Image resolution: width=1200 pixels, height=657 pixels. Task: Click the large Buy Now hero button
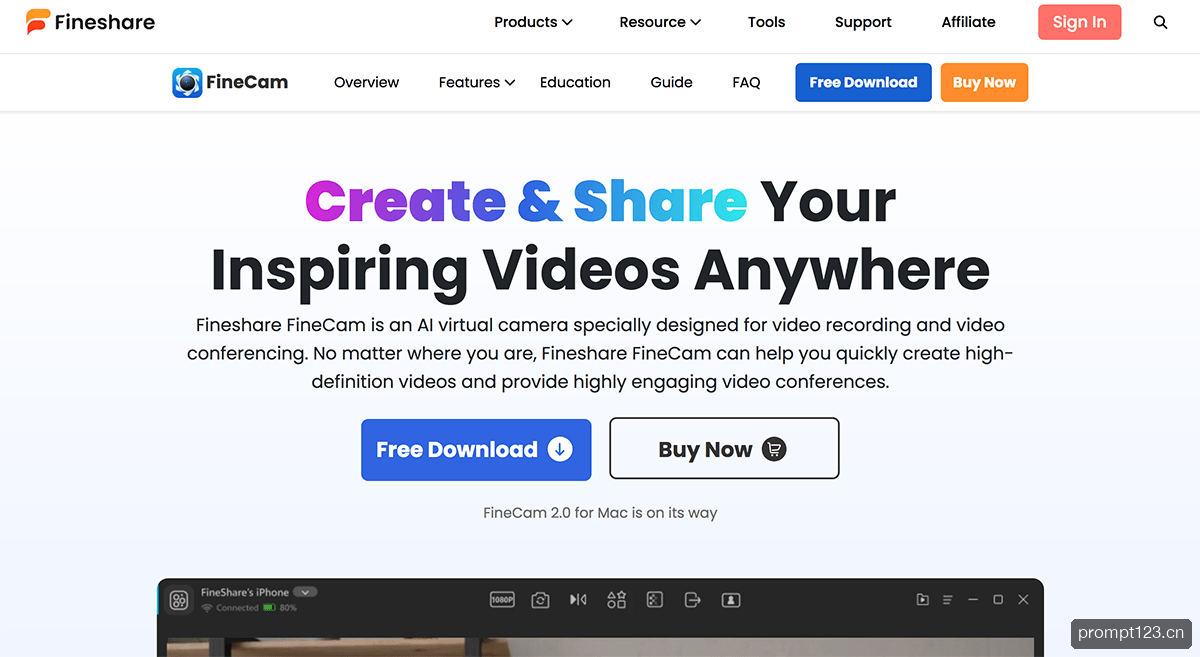(724, 450)
